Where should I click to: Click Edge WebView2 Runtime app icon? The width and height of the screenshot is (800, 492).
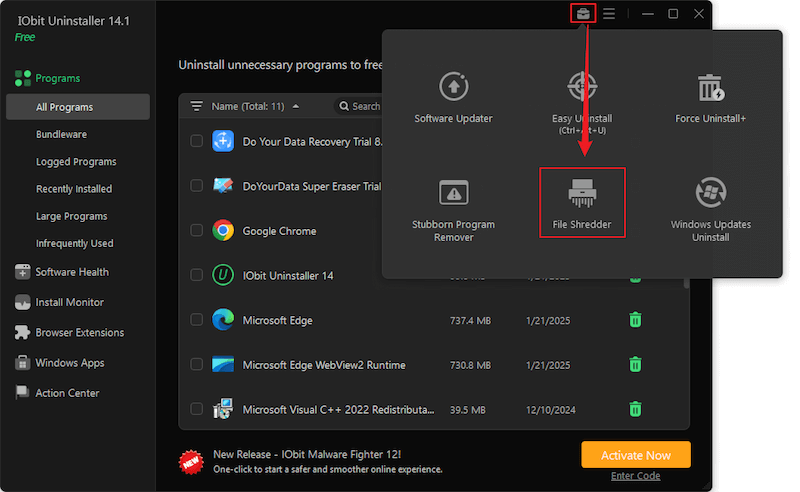[x=223, y=364]
